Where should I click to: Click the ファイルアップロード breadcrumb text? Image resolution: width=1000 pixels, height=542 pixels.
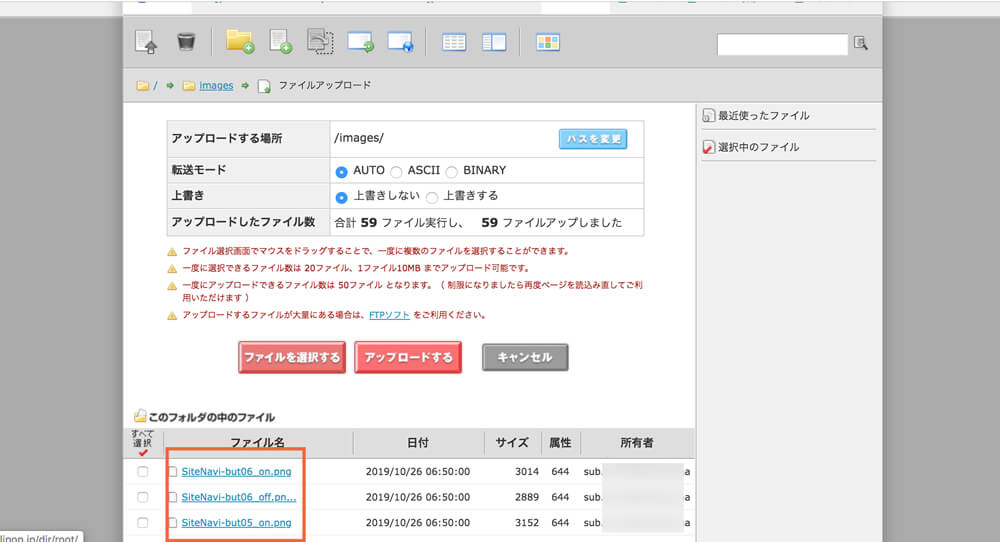pos(325,85)
